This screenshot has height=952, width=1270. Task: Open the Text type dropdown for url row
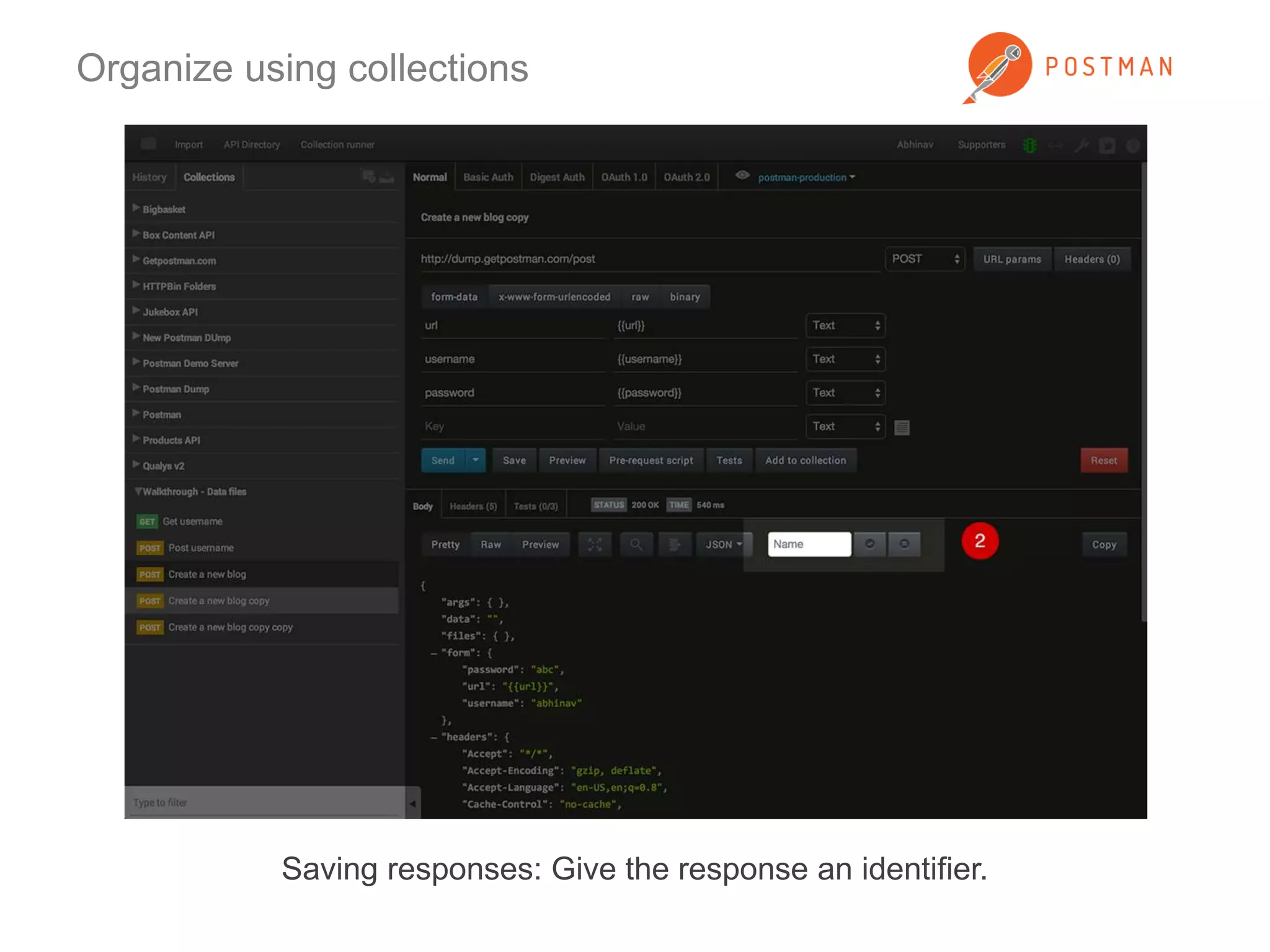pos(846,325)
